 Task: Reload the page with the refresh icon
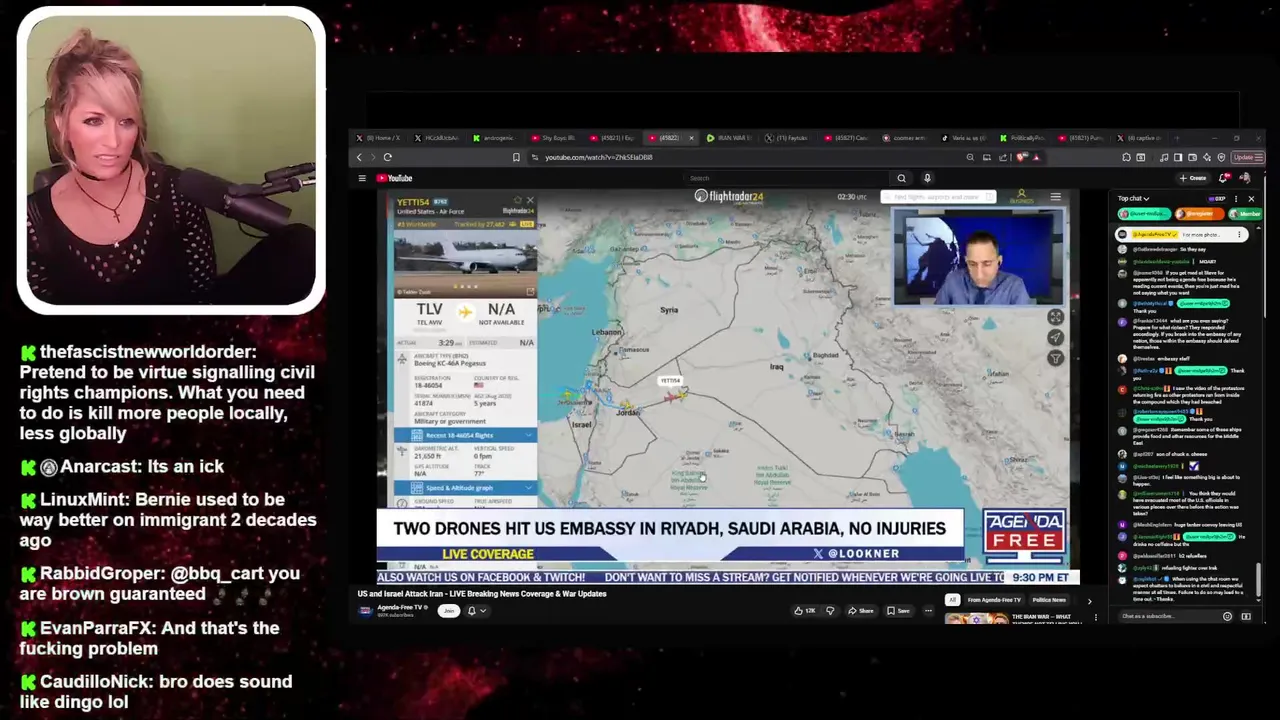tap(387, 157)
